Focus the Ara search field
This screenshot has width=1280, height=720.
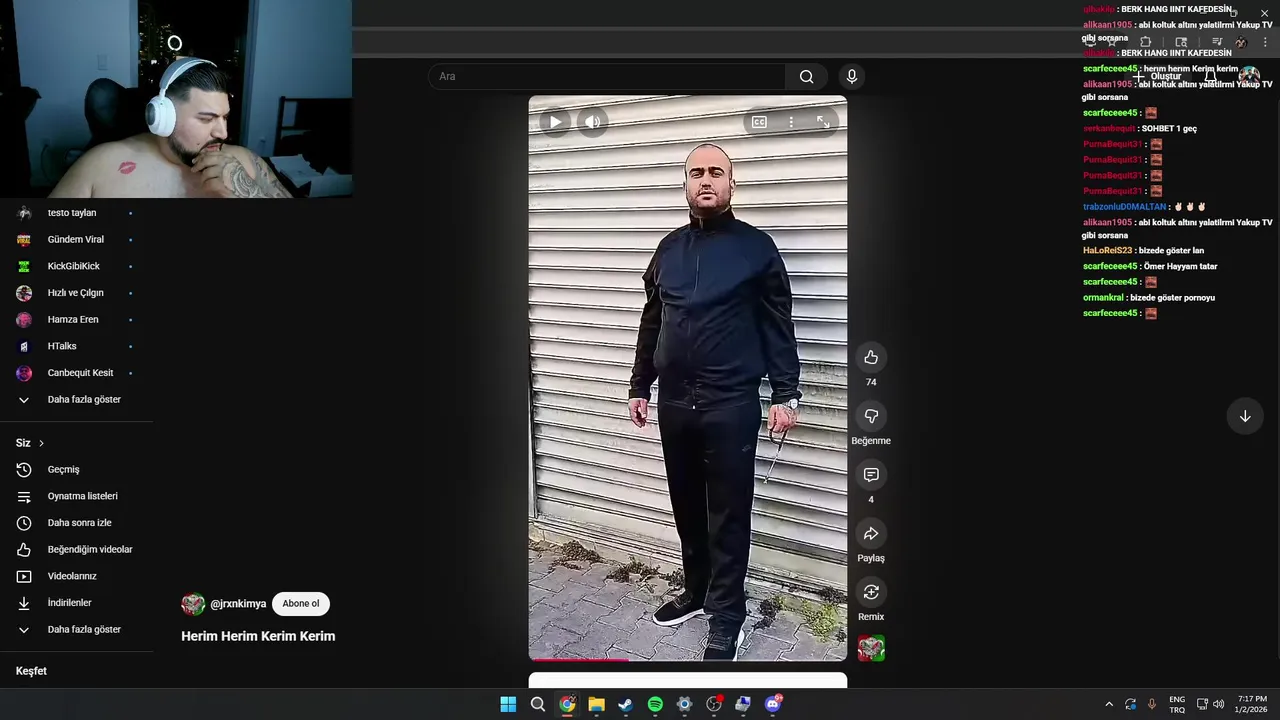click(x=607, y=77)
